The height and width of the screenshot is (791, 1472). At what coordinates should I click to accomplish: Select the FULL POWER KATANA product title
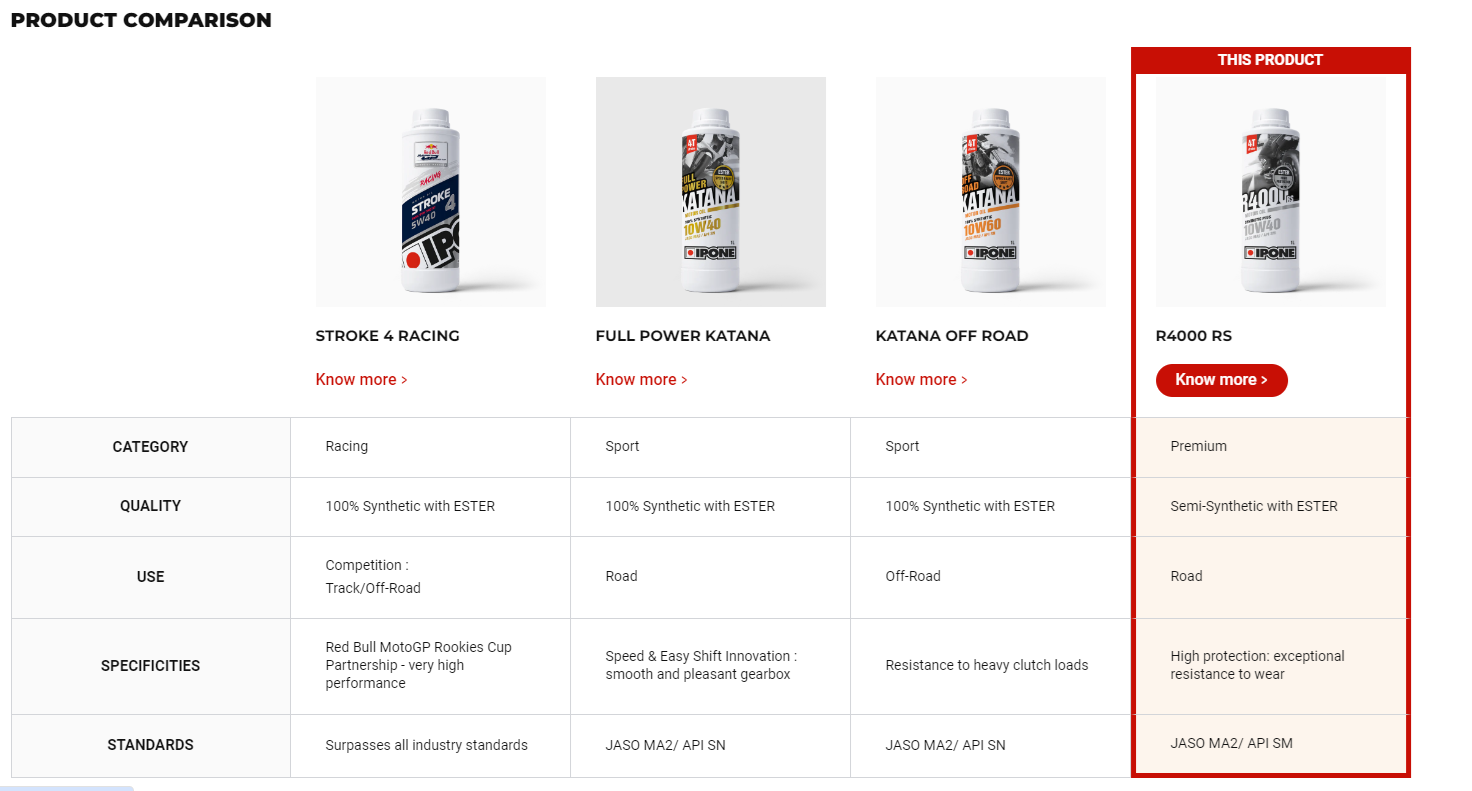683,336
